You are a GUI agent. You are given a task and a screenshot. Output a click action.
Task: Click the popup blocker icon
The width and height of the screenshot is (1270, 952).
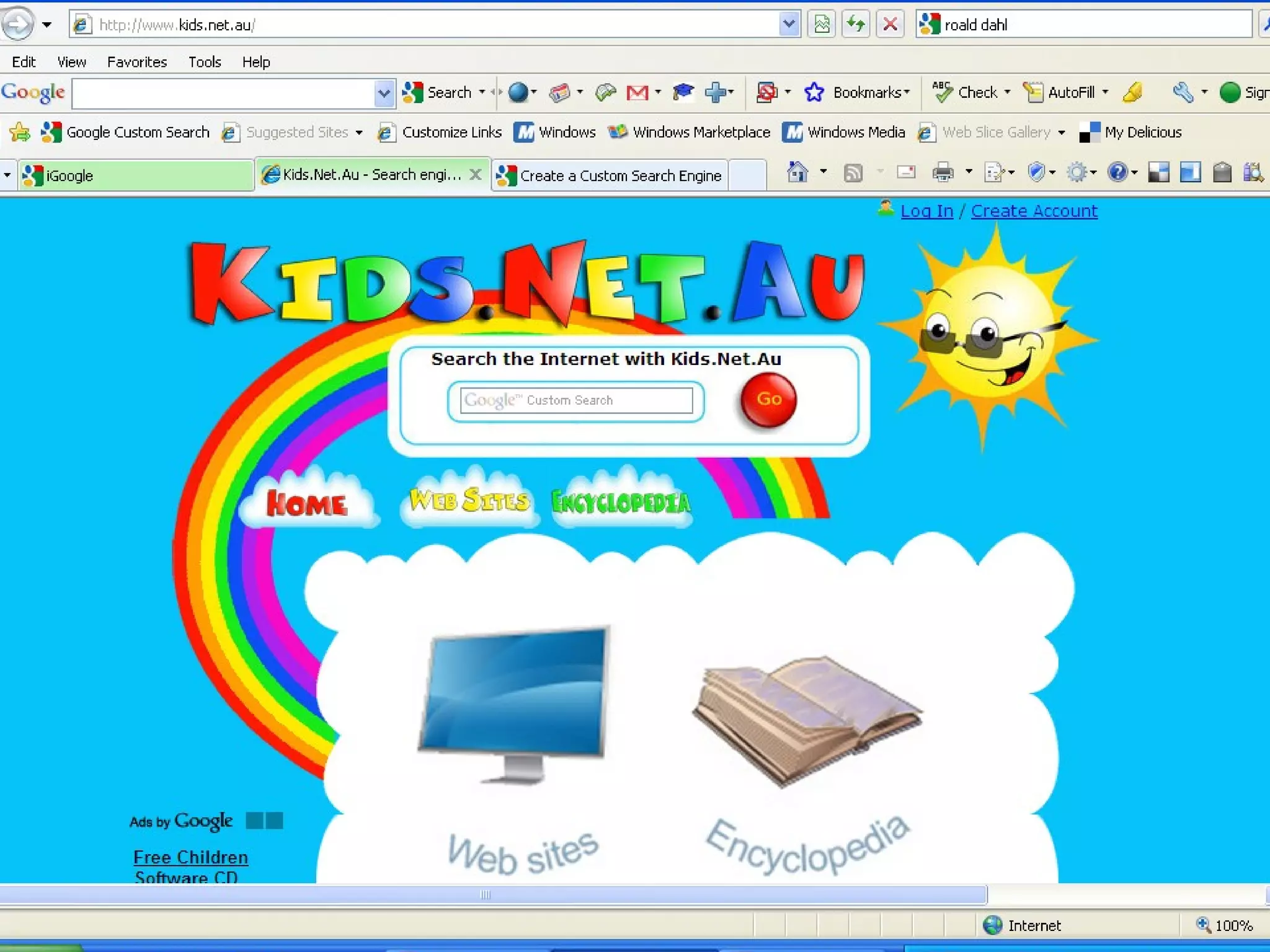[766, 93]
